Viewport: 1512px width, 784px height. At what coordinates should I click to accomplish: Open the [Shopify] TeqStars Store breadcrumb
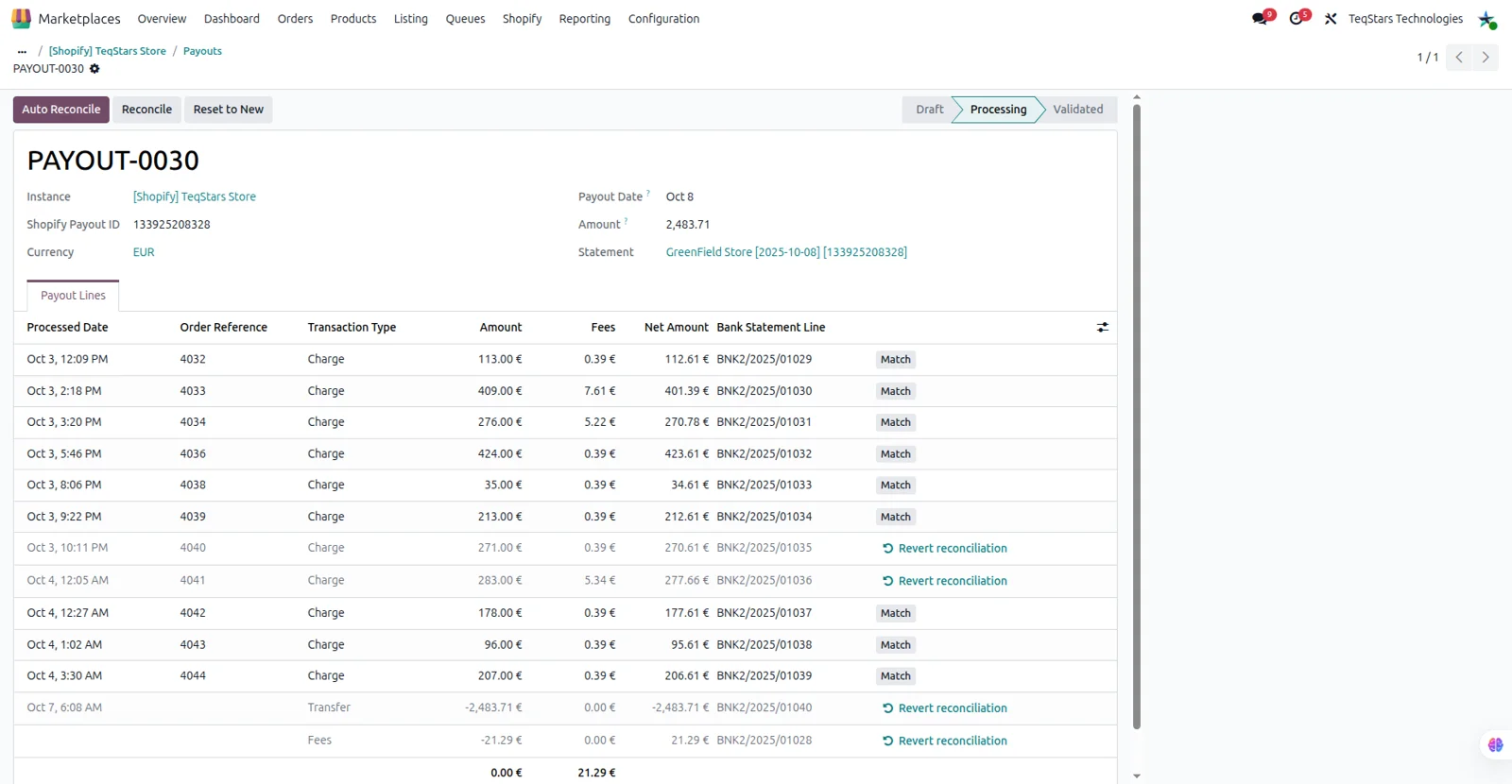coord(107,52)
